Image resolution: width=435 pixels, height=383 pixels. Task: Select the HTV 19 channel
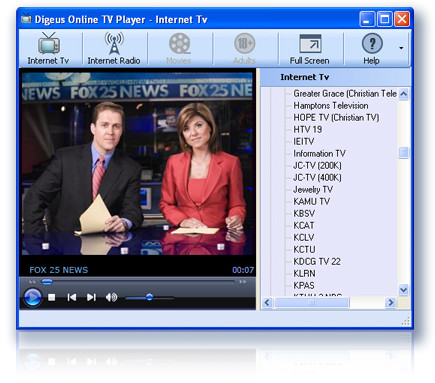pyautogui.click(x=307, y=130)
